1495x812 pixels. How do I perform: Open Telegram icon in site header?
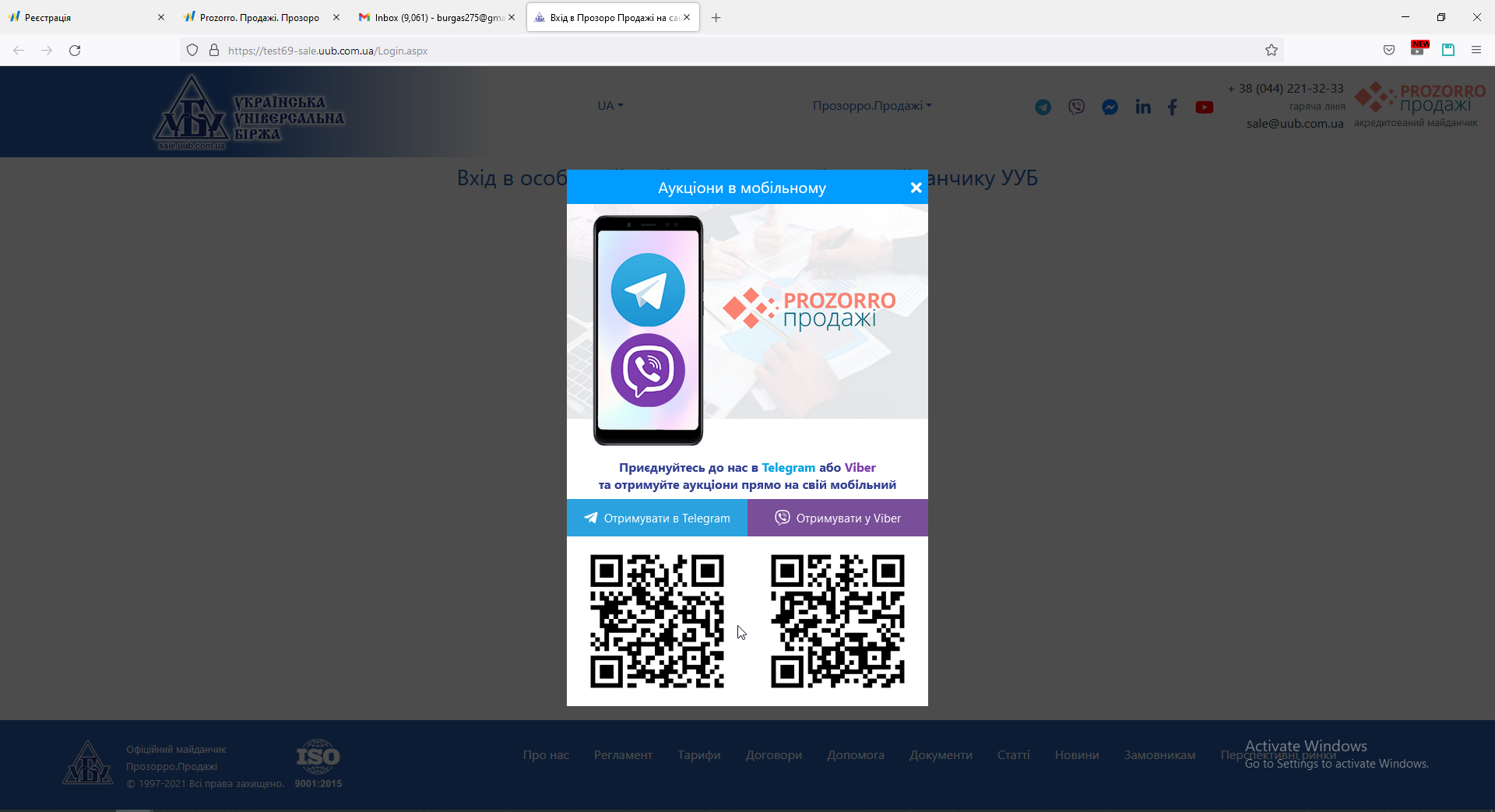1043,107
